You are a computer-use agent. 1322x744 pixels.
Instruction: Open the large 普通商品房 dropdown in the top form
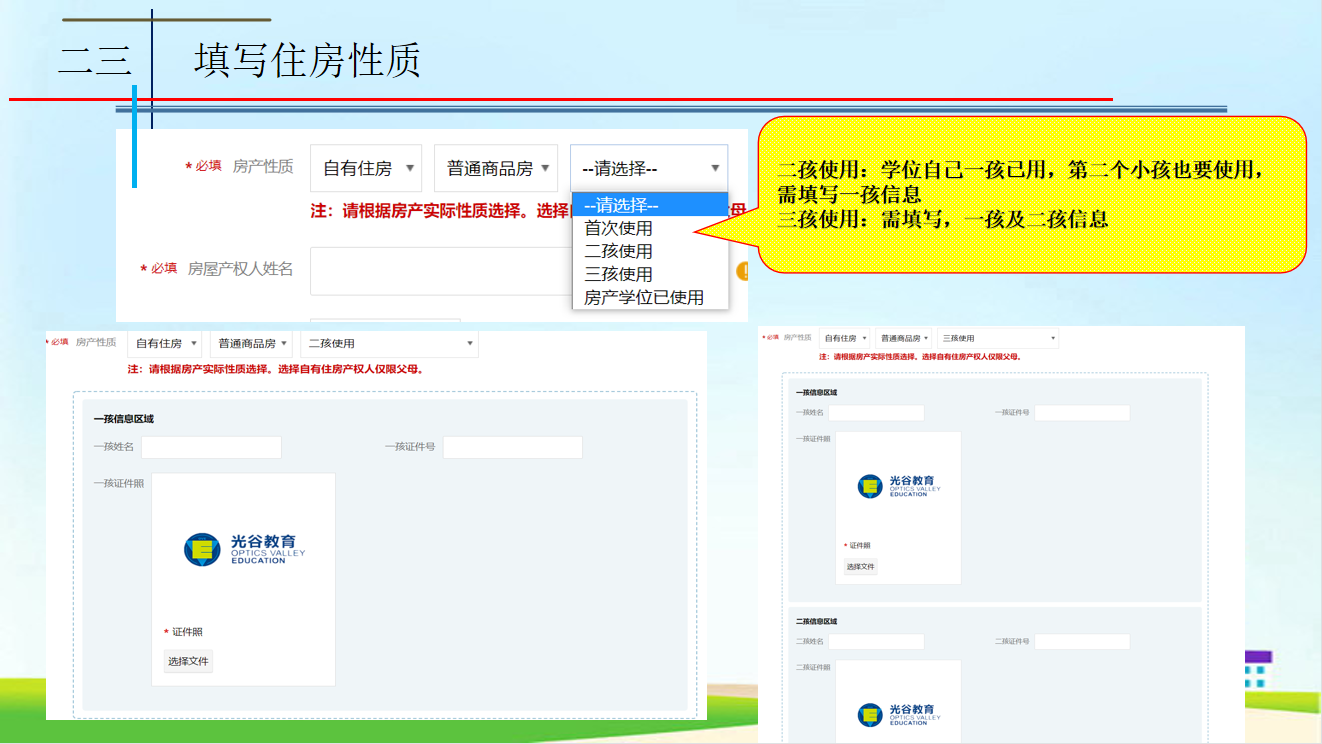coord(496,168)
